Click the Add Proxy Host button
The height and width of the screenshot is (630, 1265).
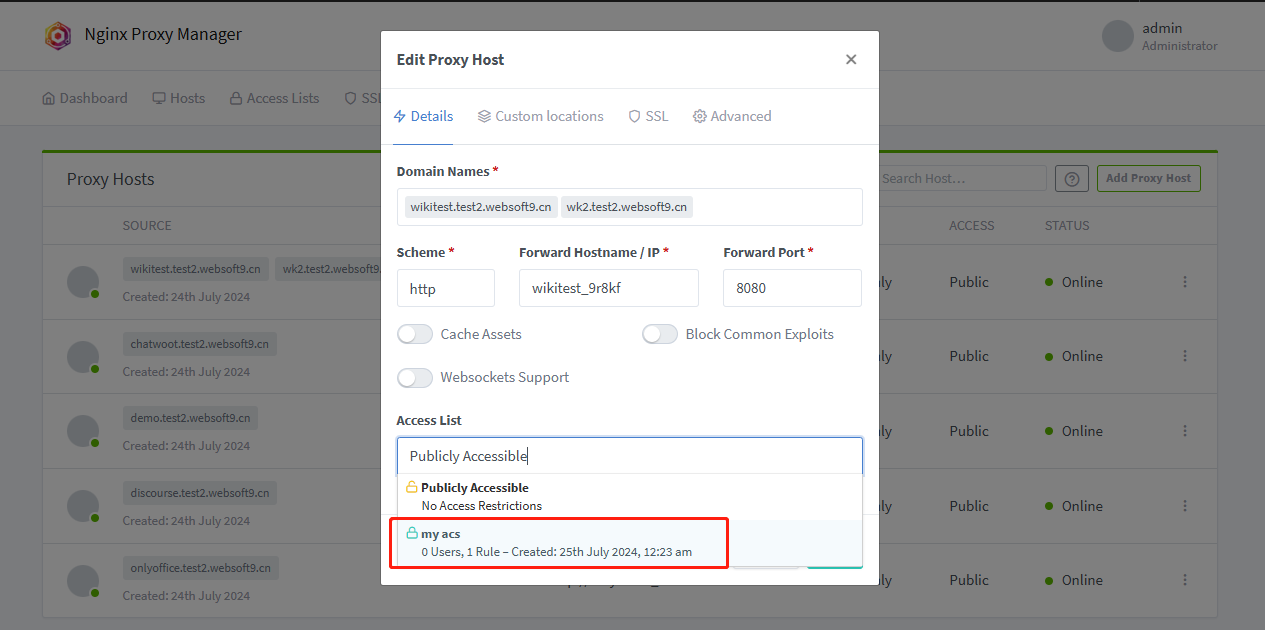pyautogui.click(x=1148, y=178)
